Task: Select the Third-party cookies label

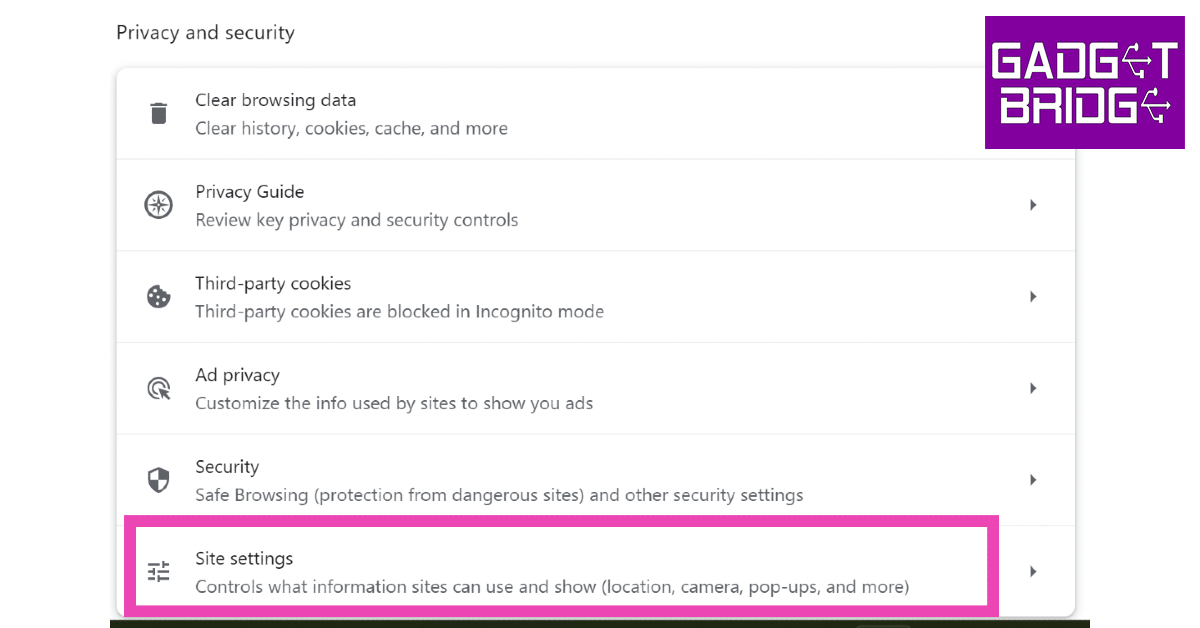Action: click(x=273, y=284)
